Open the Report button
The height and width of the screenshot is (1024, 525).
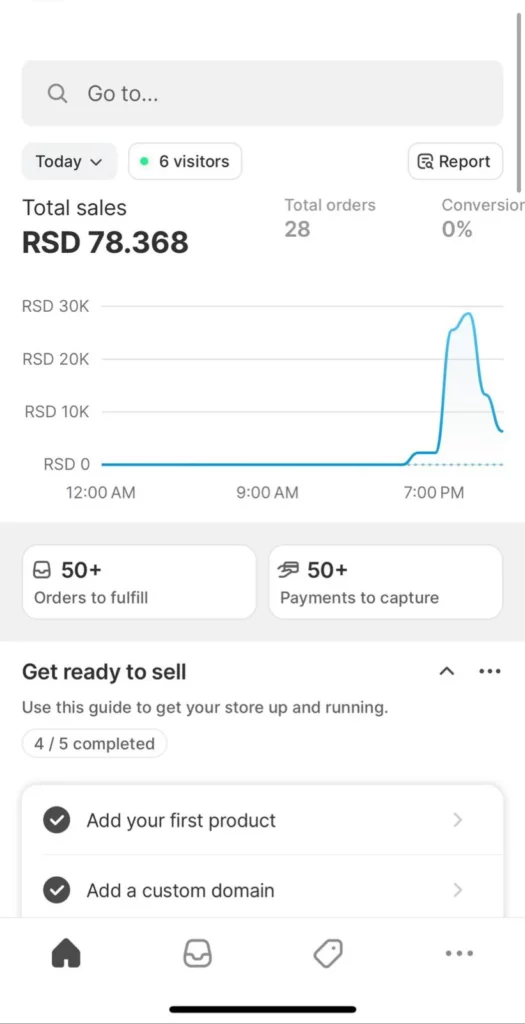pos(456,161)
